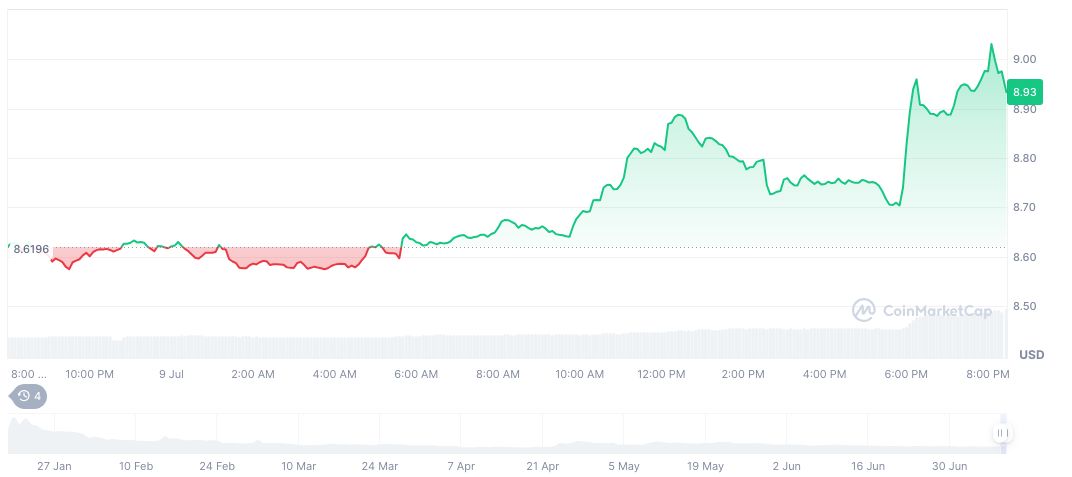Click the 10:00 PM label on time axis

89,374
